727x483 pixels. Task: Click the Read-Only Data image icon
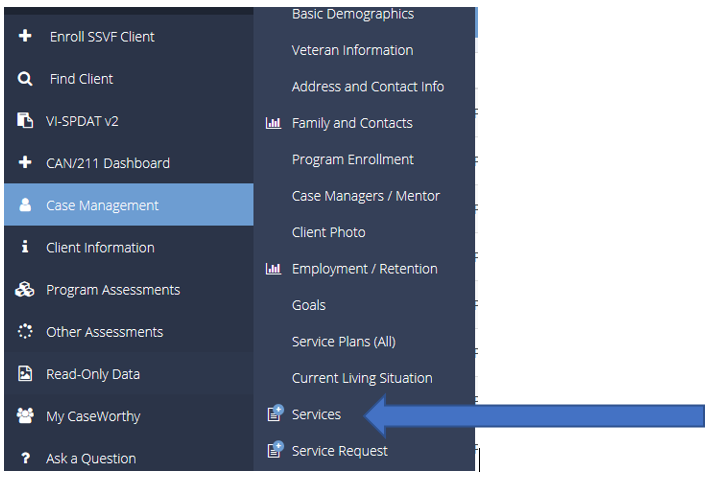pyautogui.click(x=26, y=374)
